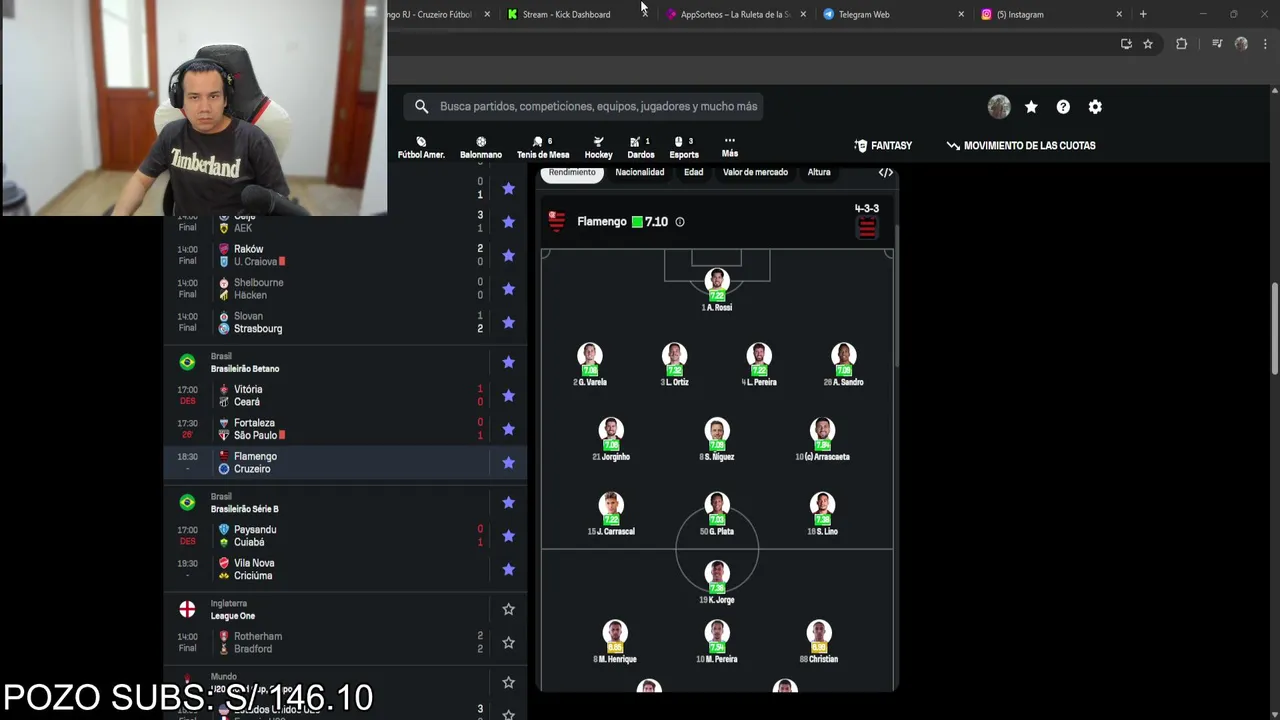The height and width of the screenshot is (720, 1280).
Task: Open the Fútbol Amer. sport icon
Action: pos(421,147)
